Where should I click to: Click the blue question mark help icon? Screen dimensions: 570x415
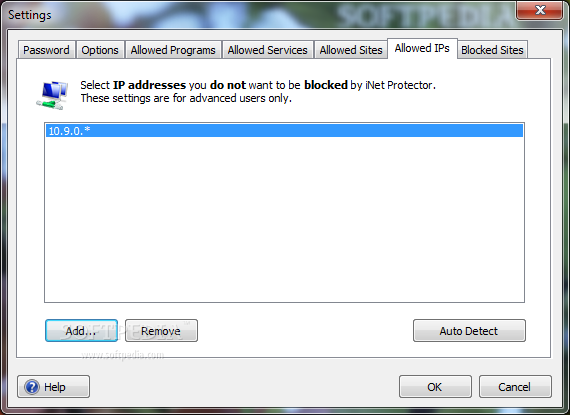[x=32, y=387]
